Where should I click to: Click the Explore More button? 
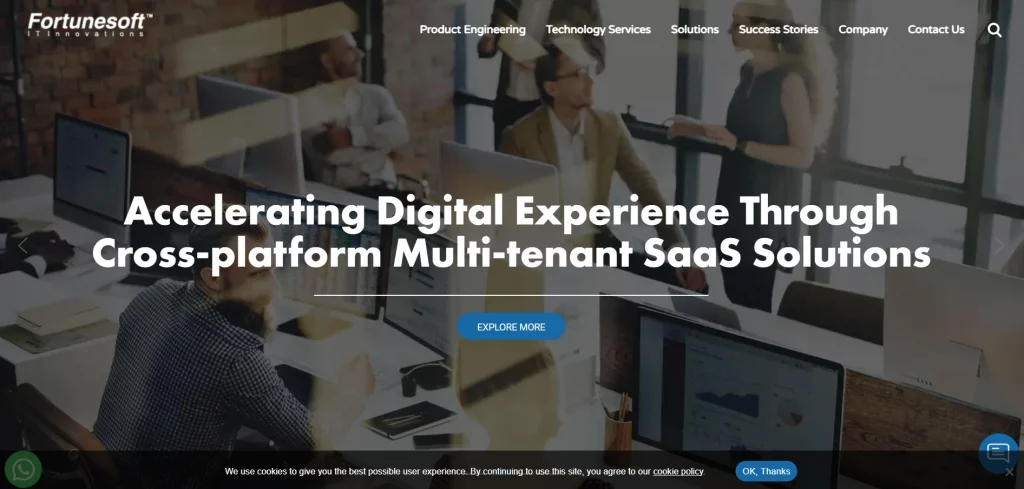(x=511, y=326)
